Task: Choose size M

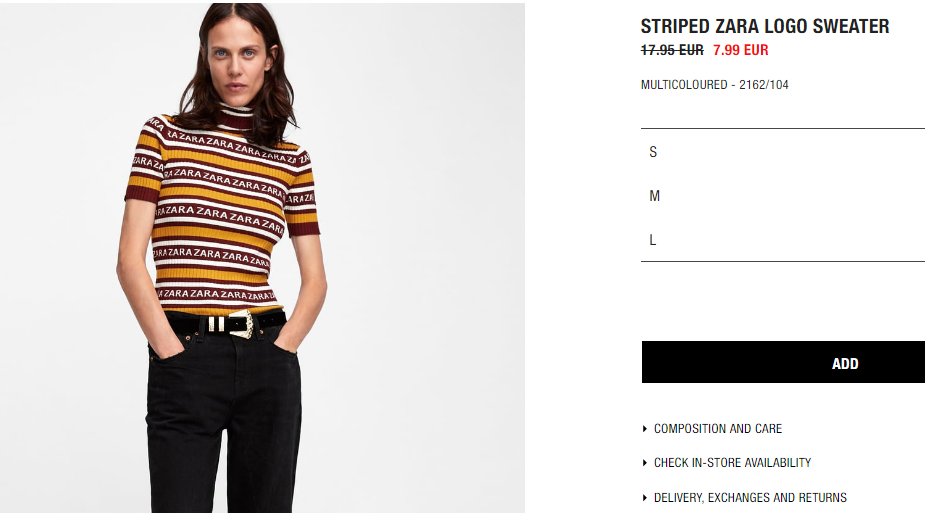Action: point(783,196)
